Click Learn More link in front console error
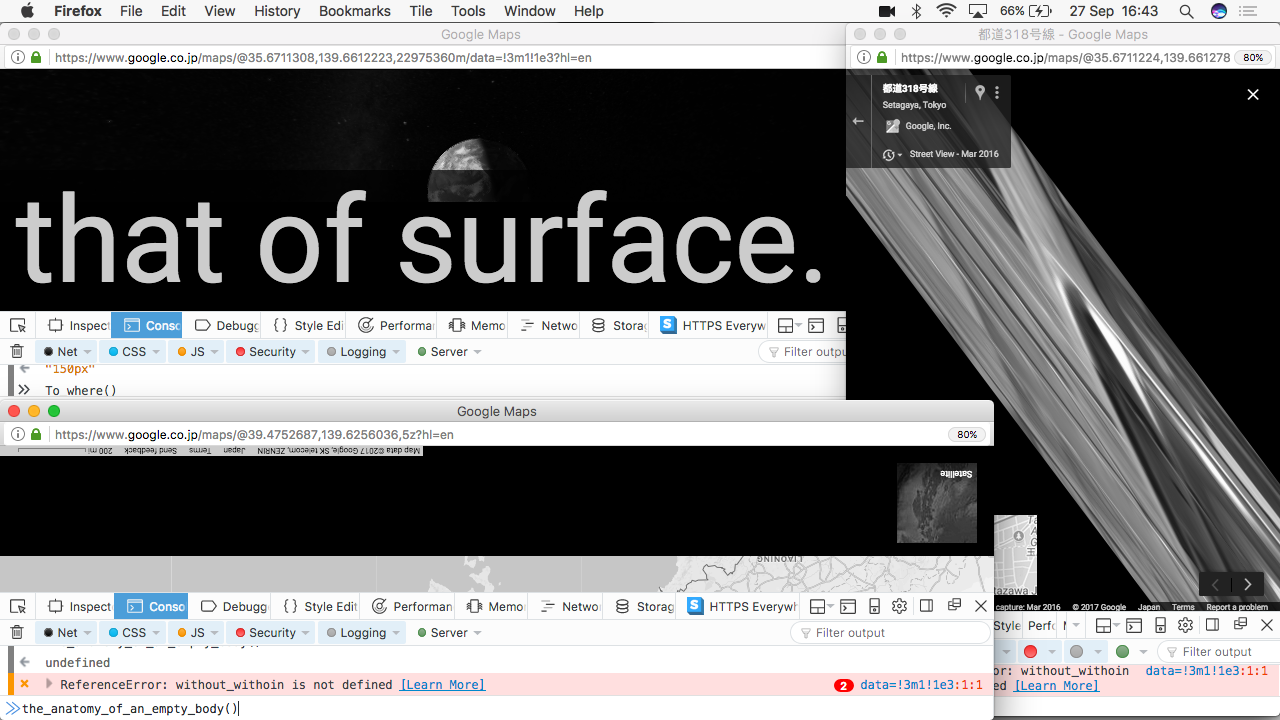The image size is (1280, 720). [x=442, y=685]
